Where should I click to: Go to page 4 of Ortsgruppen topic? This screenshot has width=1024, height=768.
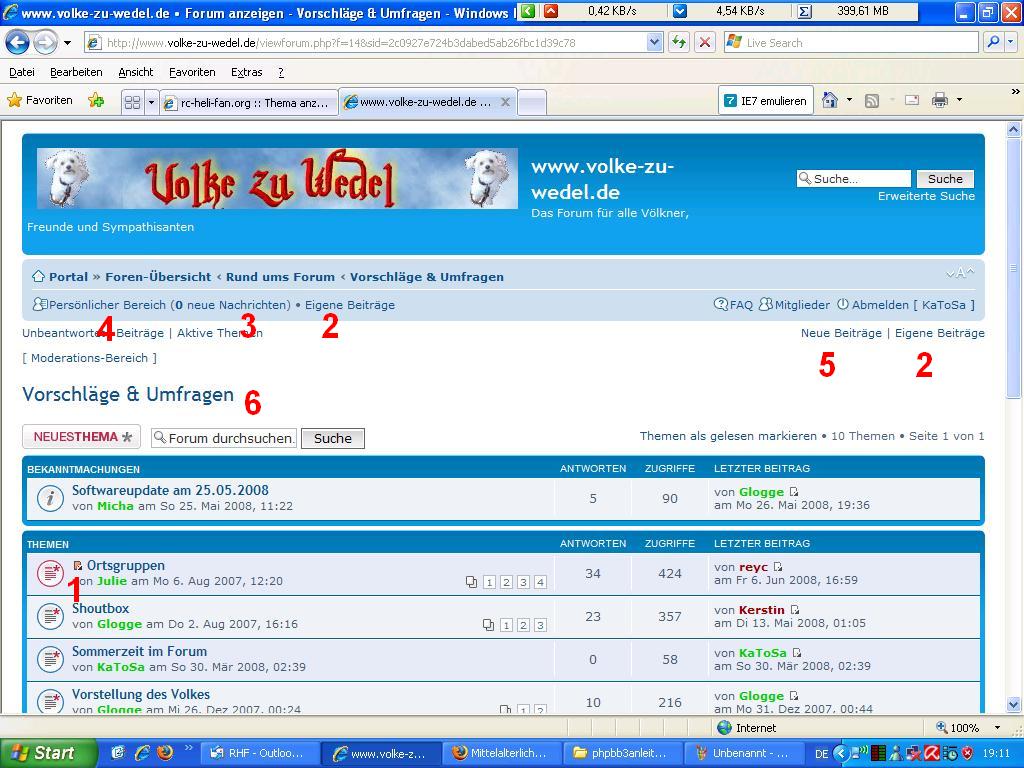coord(540,582)
